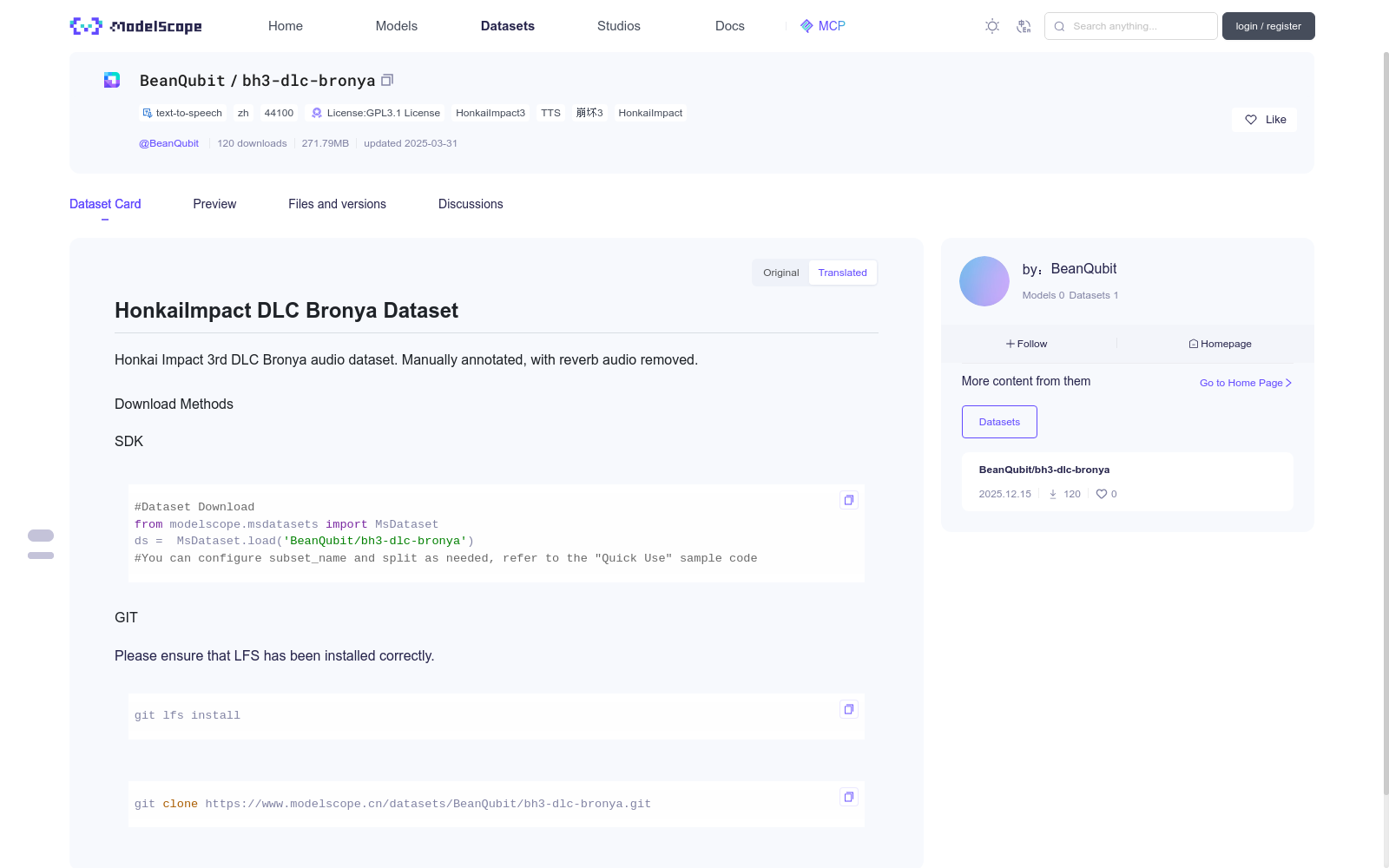Image resolution: width=1389 pixels, height=868 pixels.
Task: Click BeanQubit's round profile avatar
Action: click(984, 281)
